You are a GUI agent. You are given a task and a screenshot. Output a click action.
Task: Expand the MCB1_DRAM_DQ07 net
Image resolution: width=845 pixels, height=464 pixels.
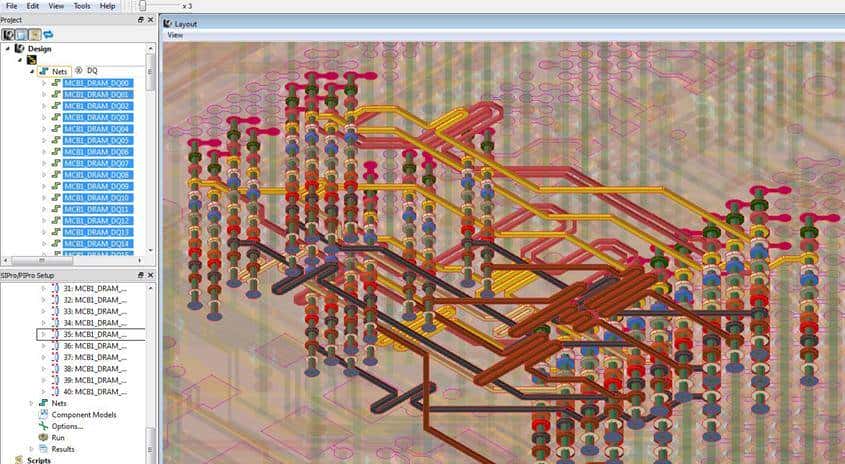pos(44,163)
